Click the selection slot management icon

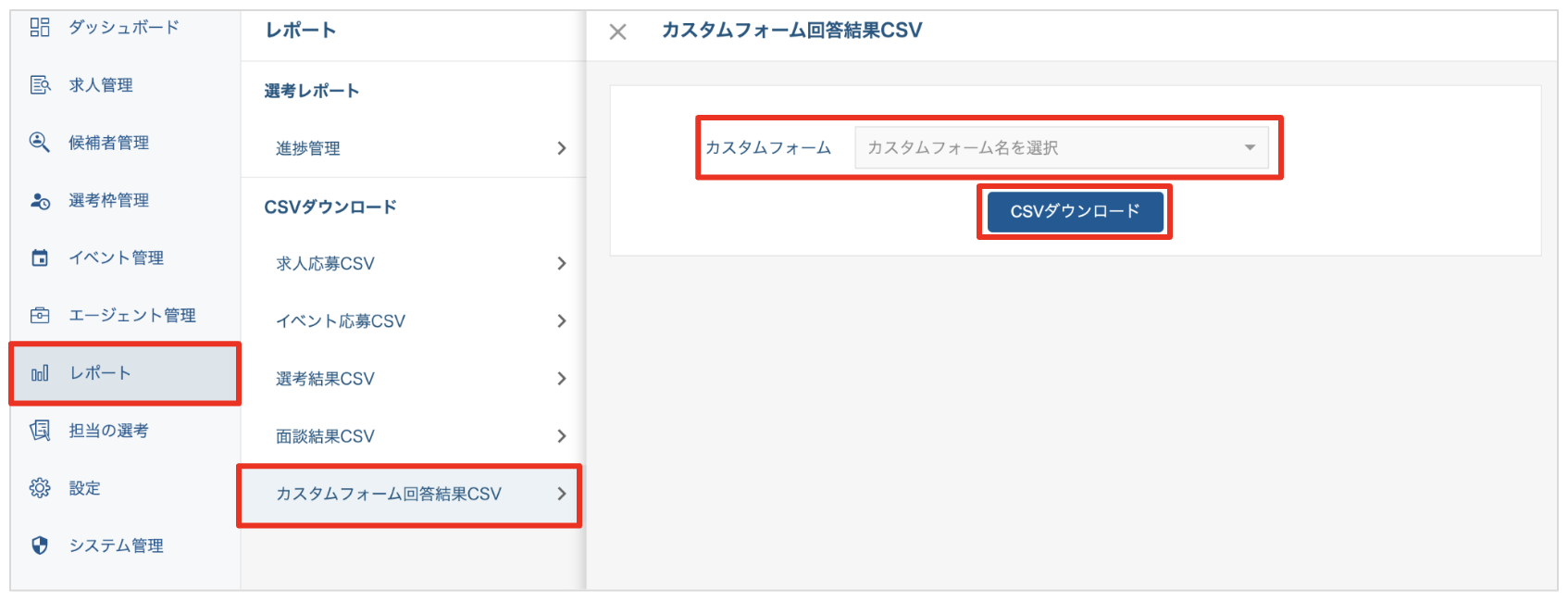[x=40, y=201]
